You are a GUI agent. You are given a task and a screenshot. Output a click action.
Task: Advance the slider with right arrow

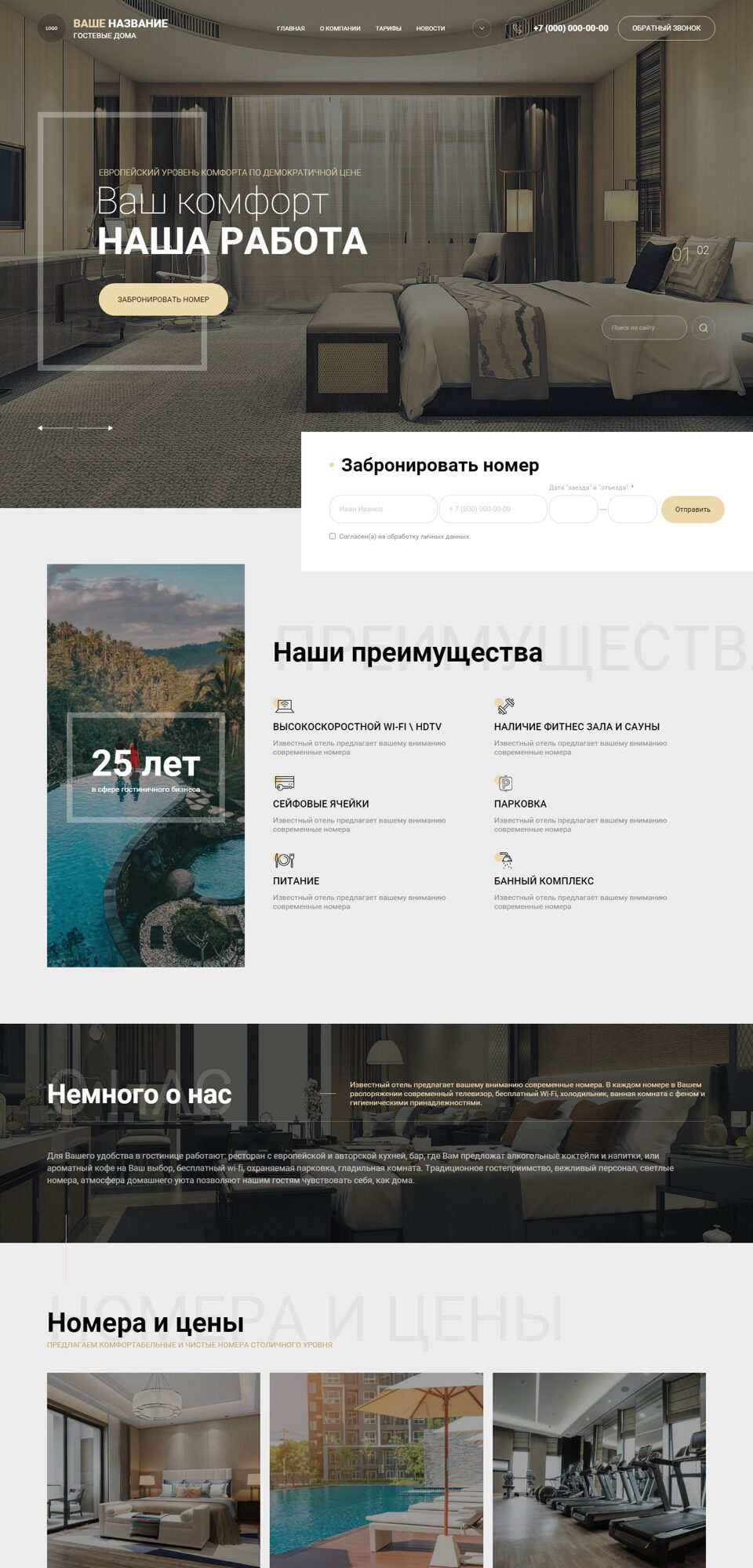pyautogui.click(x=96, y=428)
